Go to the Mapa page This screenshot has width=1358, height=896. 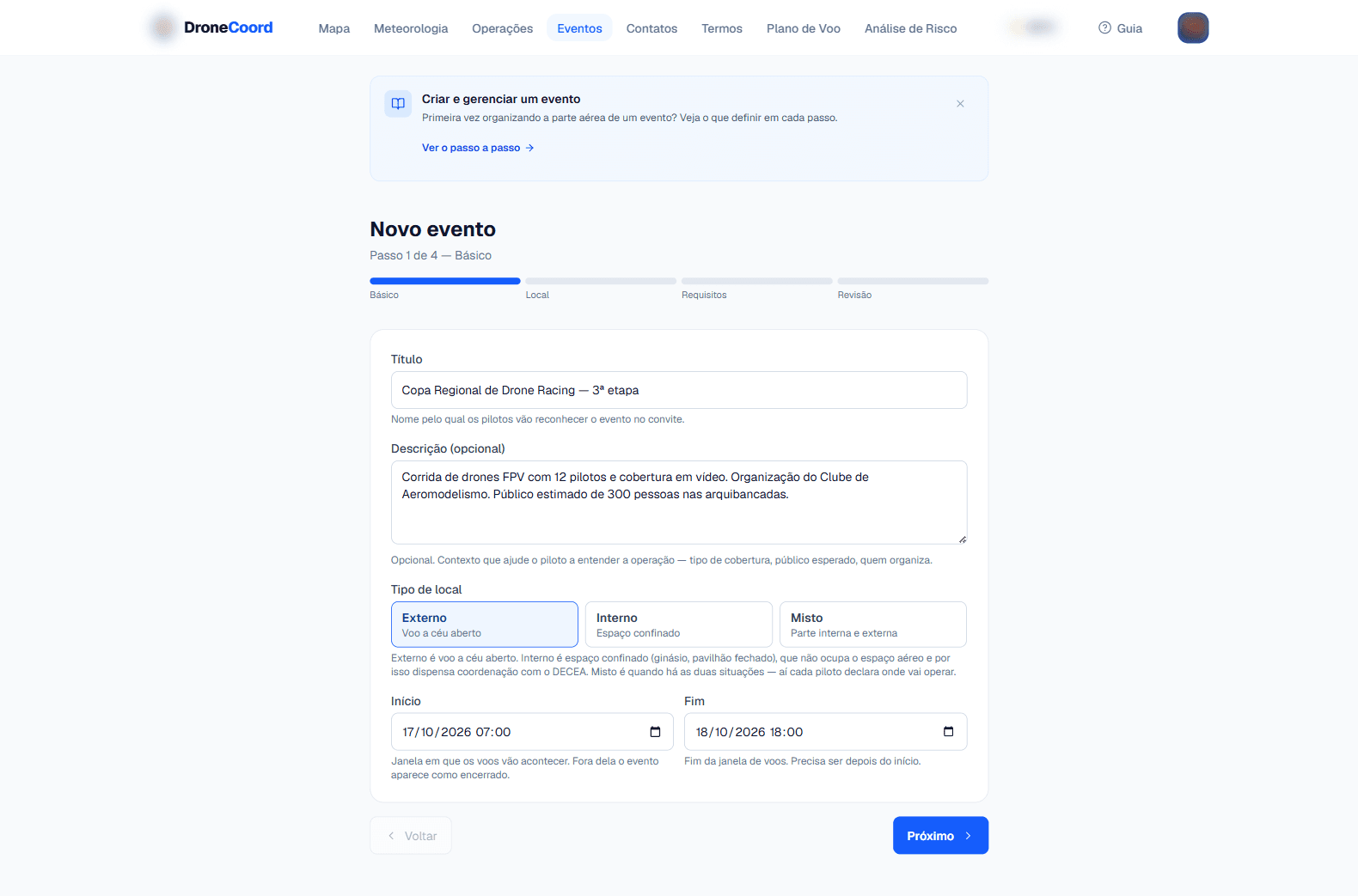pyautogui.click(x=334, y=28)
